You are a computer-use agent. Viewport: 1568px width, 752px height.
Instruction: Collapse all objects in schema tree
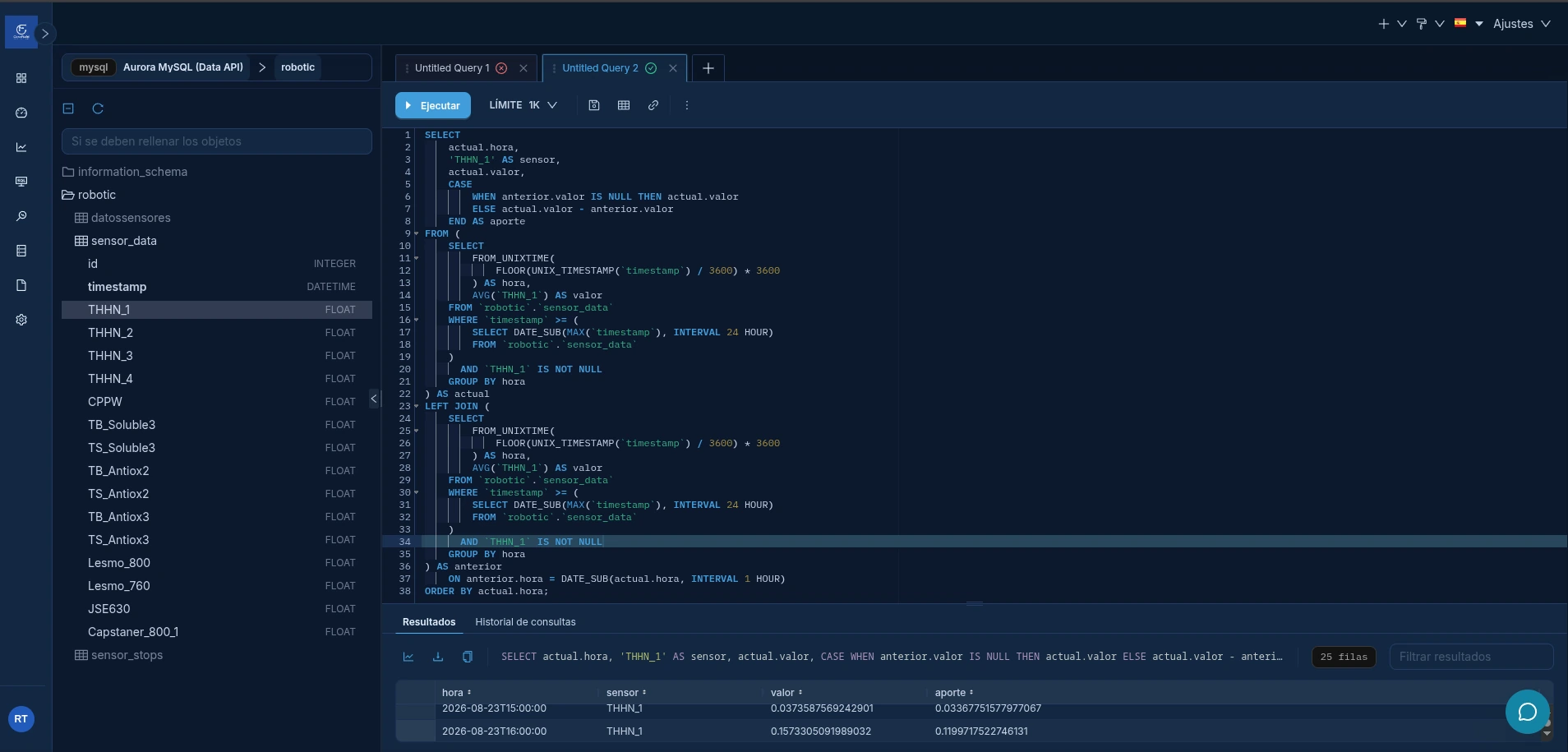tap(68, 108)
